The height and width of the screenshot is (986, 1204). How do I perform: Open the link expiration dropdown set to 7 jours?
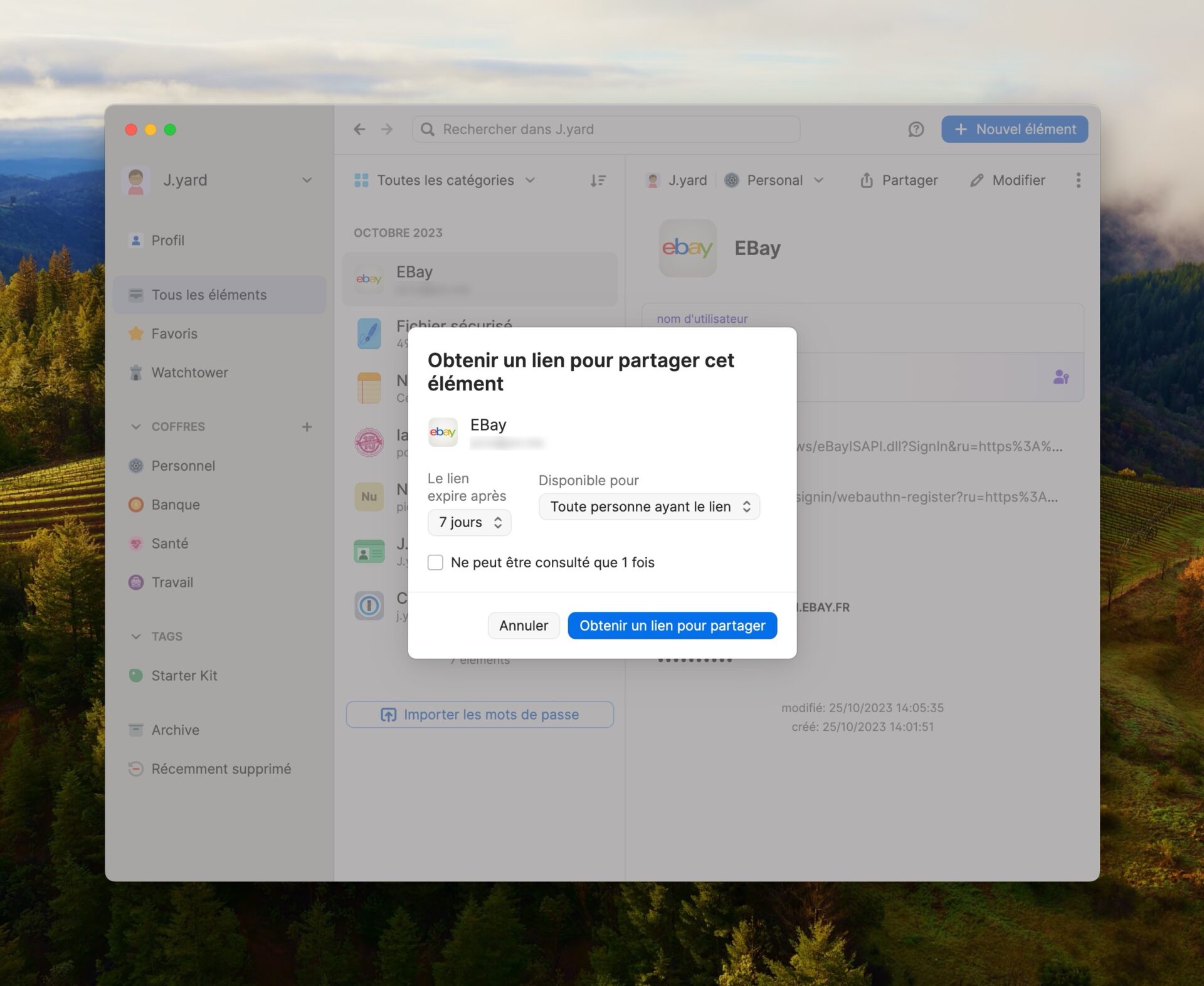click(x=469, y=522)
